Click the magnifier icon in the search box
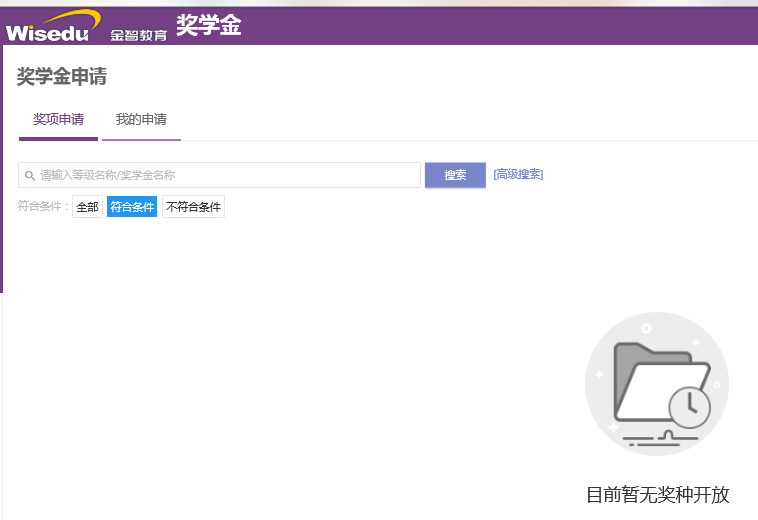 pos(29,175)
